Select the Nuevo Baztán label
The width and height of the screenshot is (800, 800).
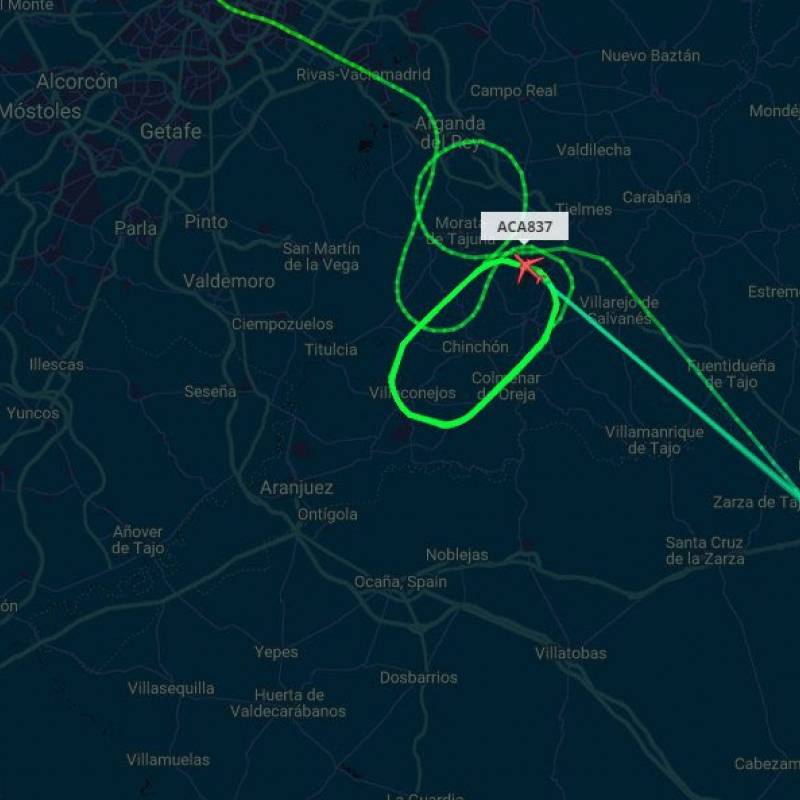[x=651, y=56]
